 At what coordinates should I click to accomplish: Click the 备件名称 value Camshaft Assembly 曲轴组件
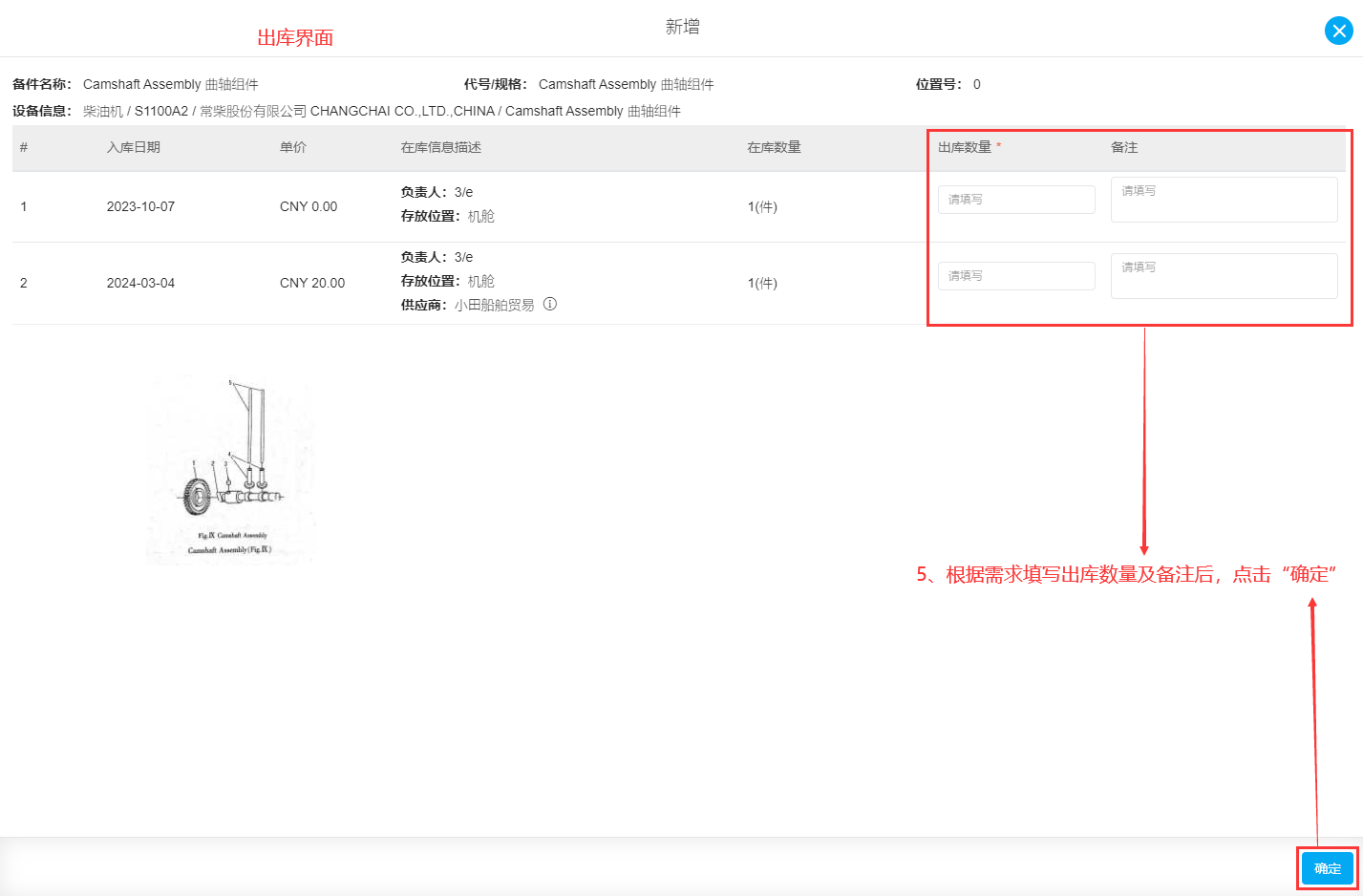(171, 84)
